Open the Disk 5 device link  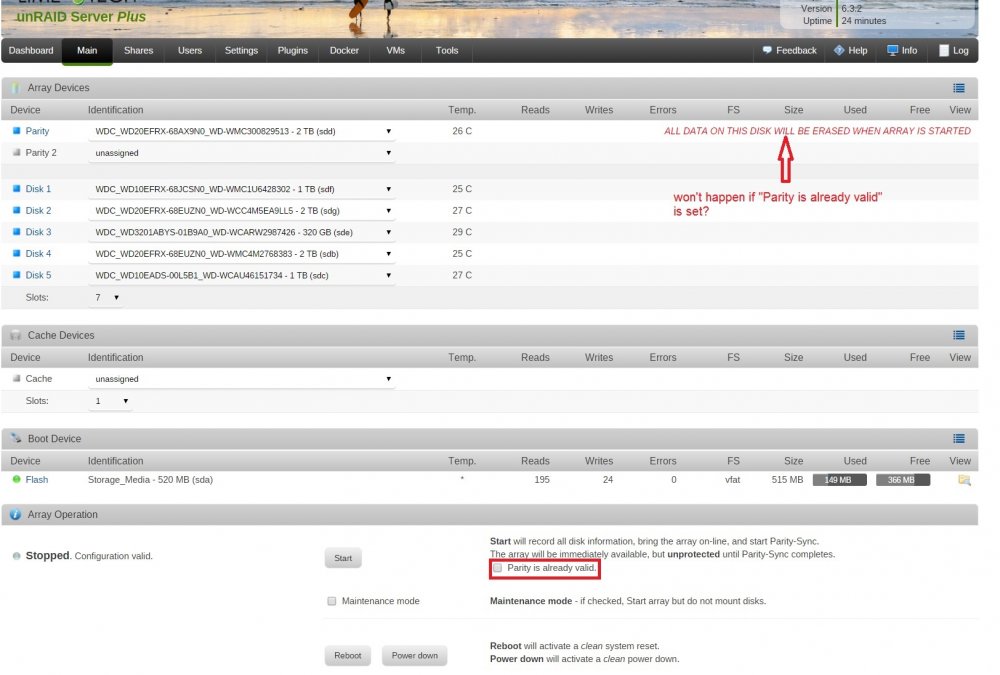click(38, 275)
